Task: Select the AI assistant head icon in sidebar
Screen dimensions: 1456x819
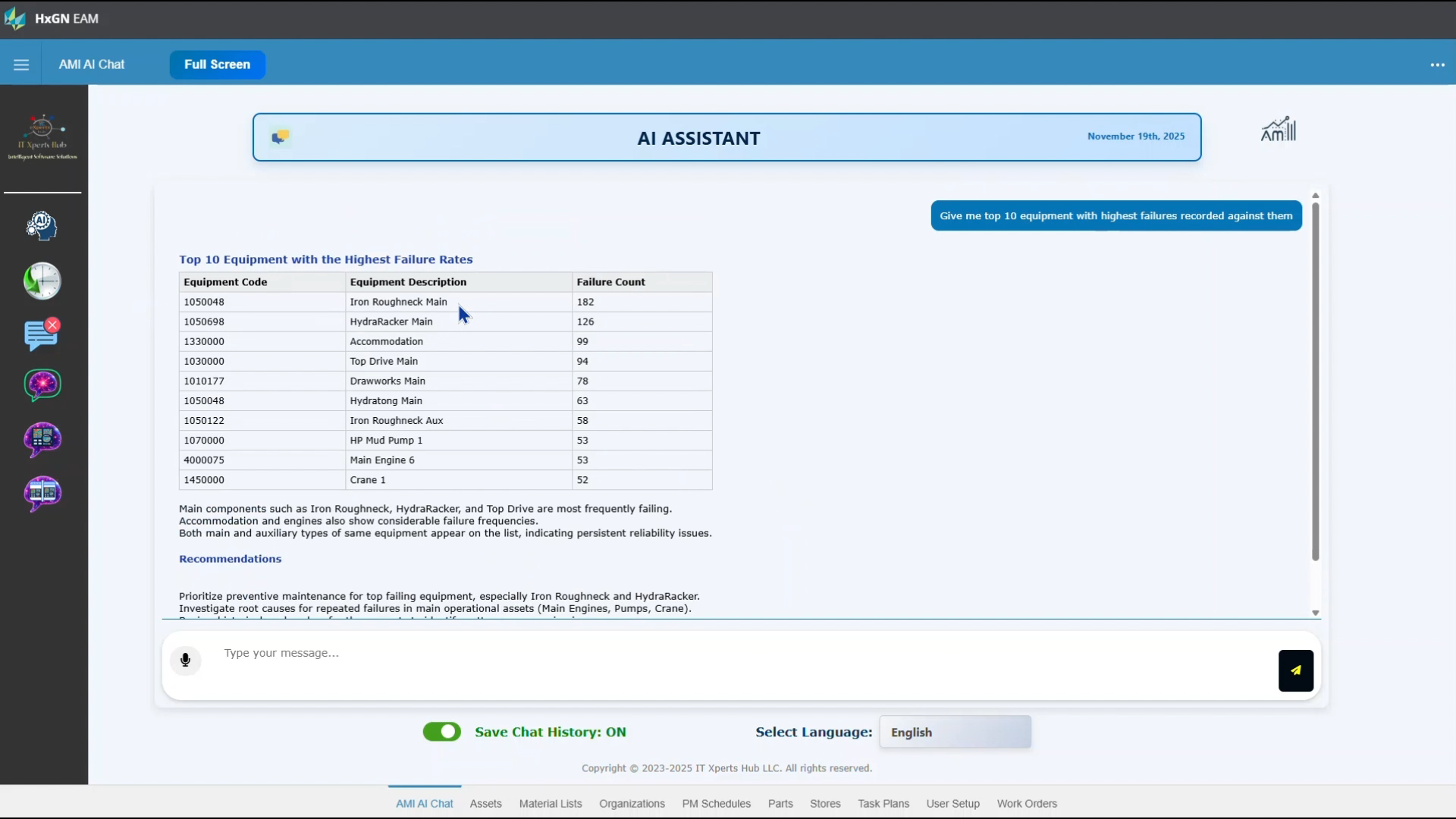Action: pos(42,225)
